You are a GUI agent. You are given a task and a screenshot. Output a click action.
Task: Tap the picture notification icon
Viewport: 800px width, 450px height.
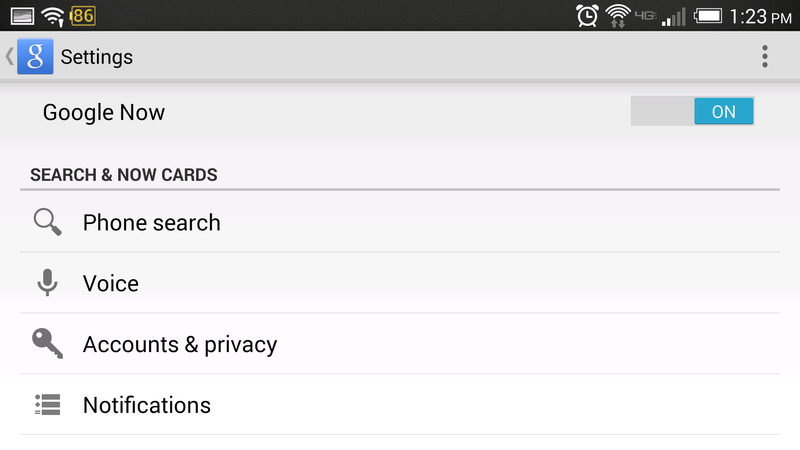(22, 16)
